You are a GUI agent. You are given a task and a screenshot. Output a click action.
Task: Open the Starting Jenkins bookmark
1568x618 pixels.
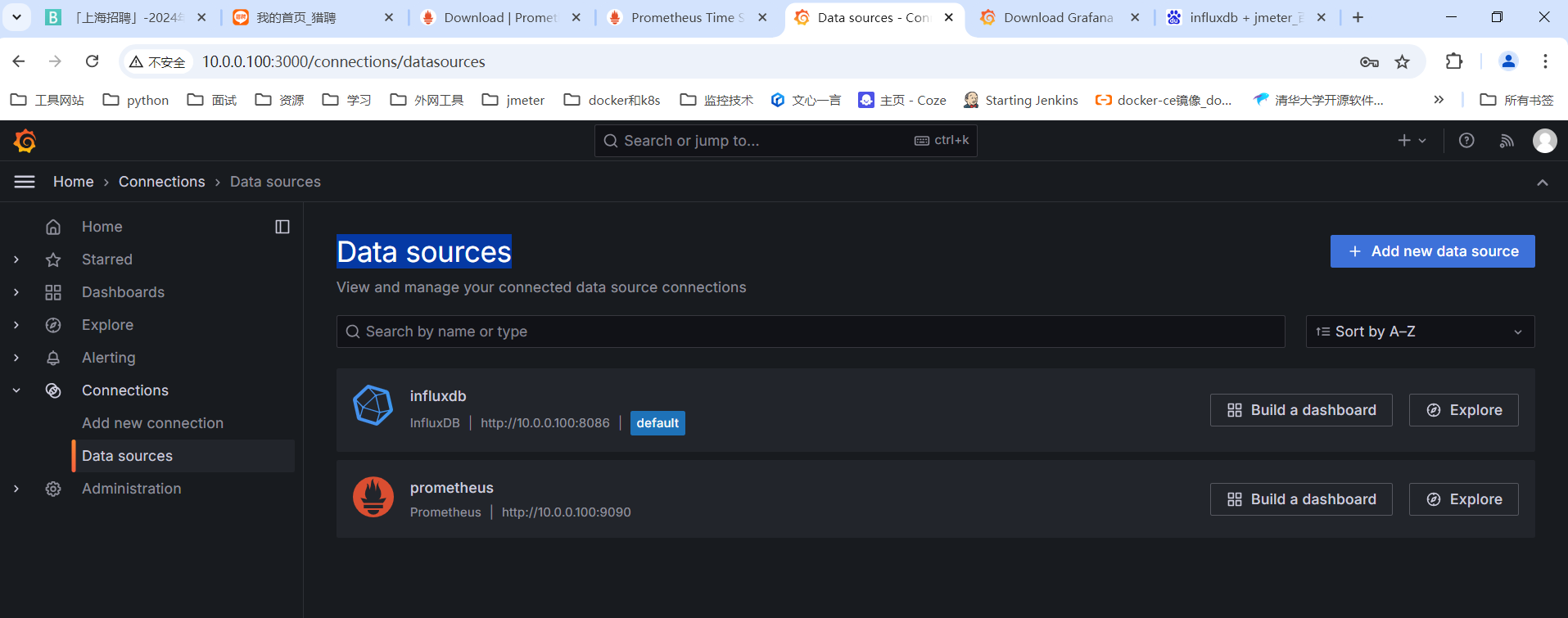pos(1021,100)
